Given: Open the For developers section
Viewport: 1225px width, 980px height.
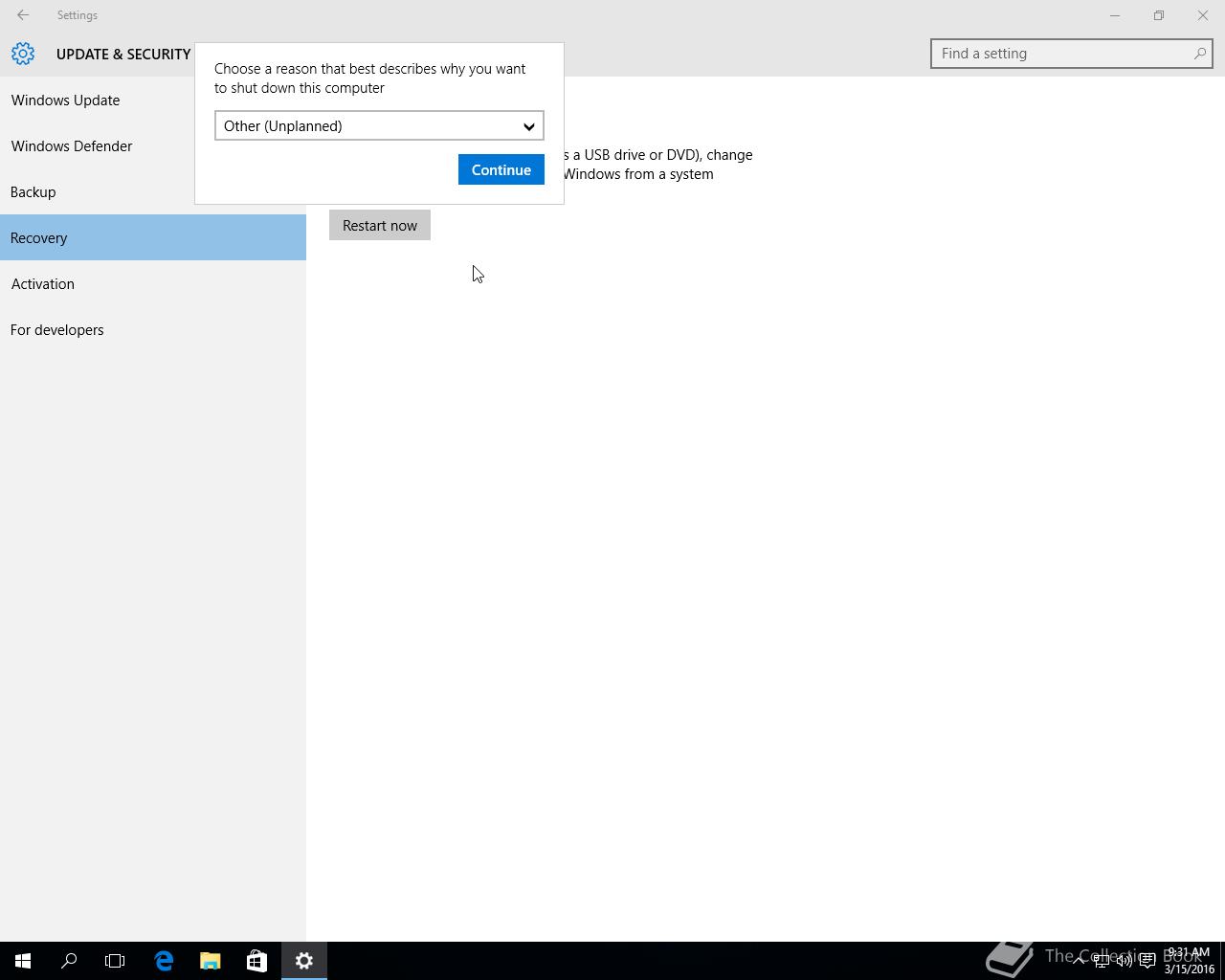Looking at the screenshot, I should tap(153, 329).
